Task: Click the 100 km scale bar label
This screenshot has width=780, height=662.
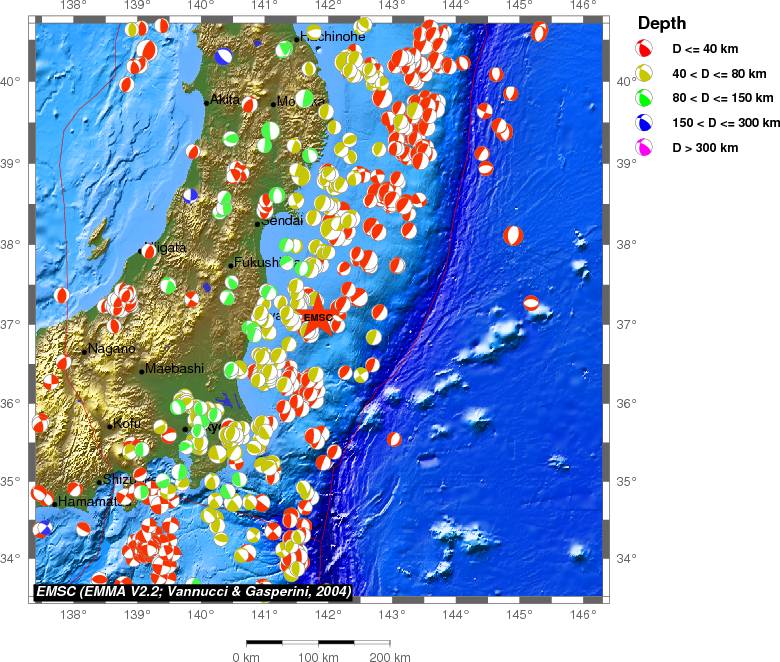Action: point(318,657)
